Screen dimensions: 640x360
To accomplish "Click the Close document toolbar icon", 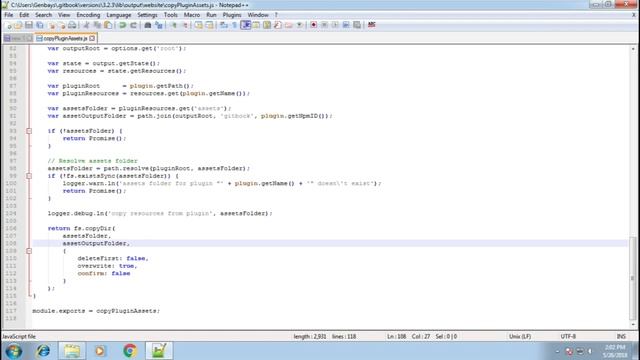I will (51, 25).
